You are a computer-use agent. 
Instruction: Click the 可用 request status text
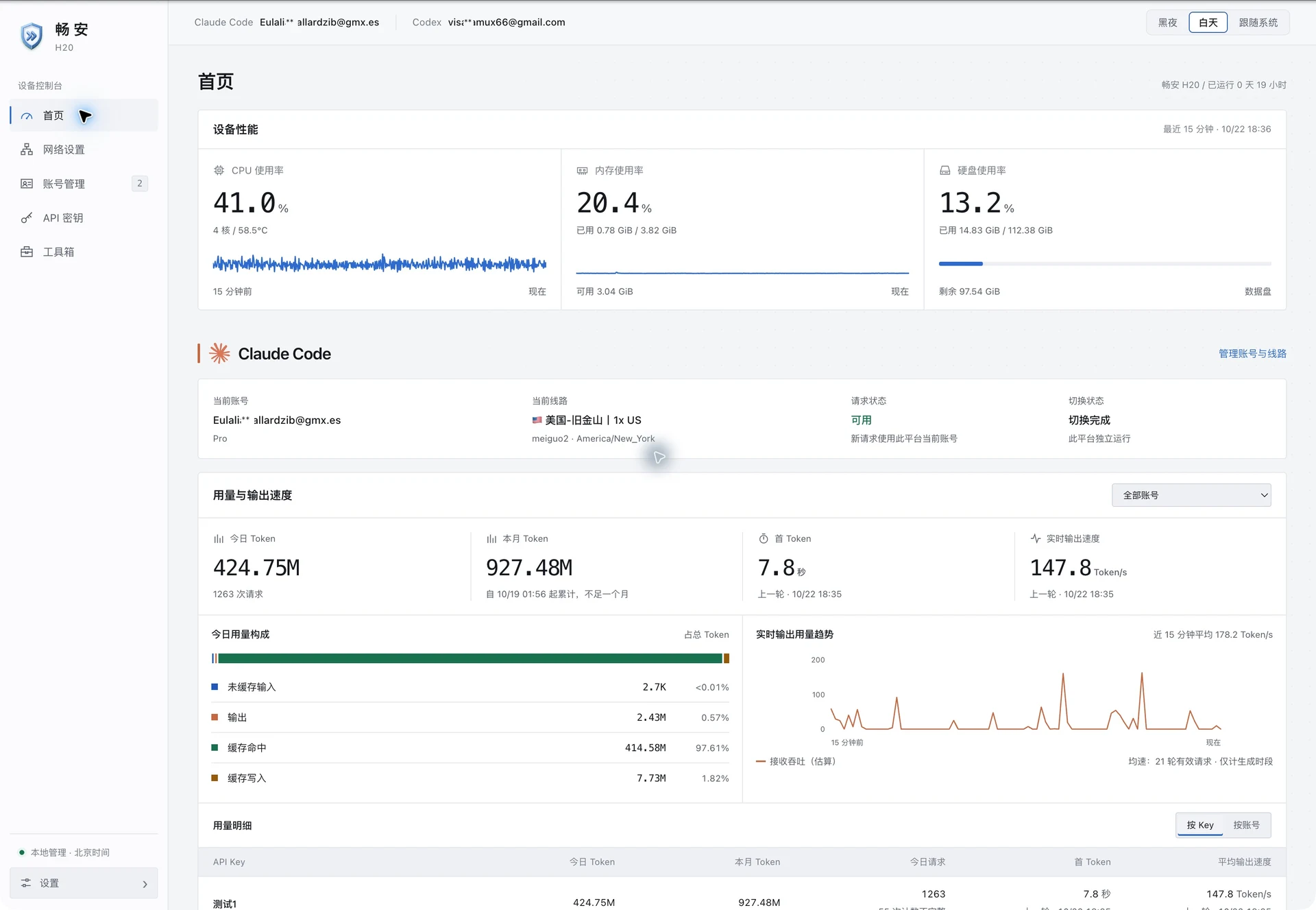[x=862, y=420]
